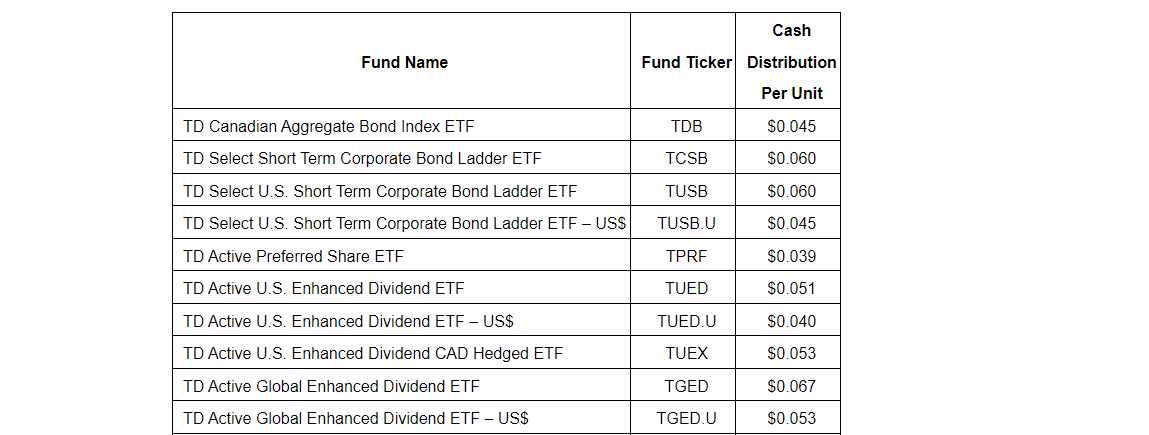Select the TUEX ticker cell
Screen dimensions: 1149x435
686,353
